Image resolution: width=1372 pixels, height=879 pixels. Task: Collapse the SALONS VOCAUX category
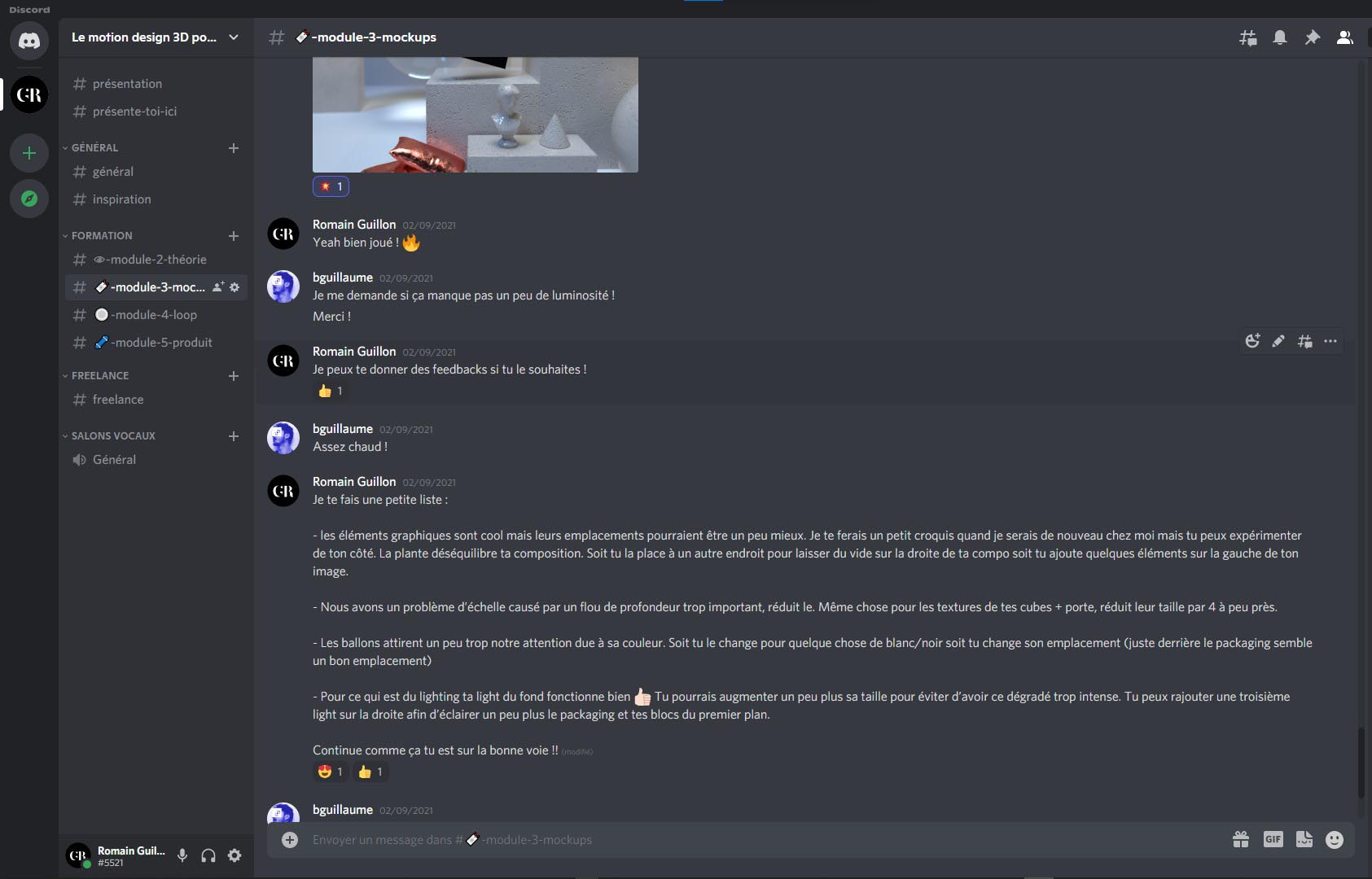point(113,436)
